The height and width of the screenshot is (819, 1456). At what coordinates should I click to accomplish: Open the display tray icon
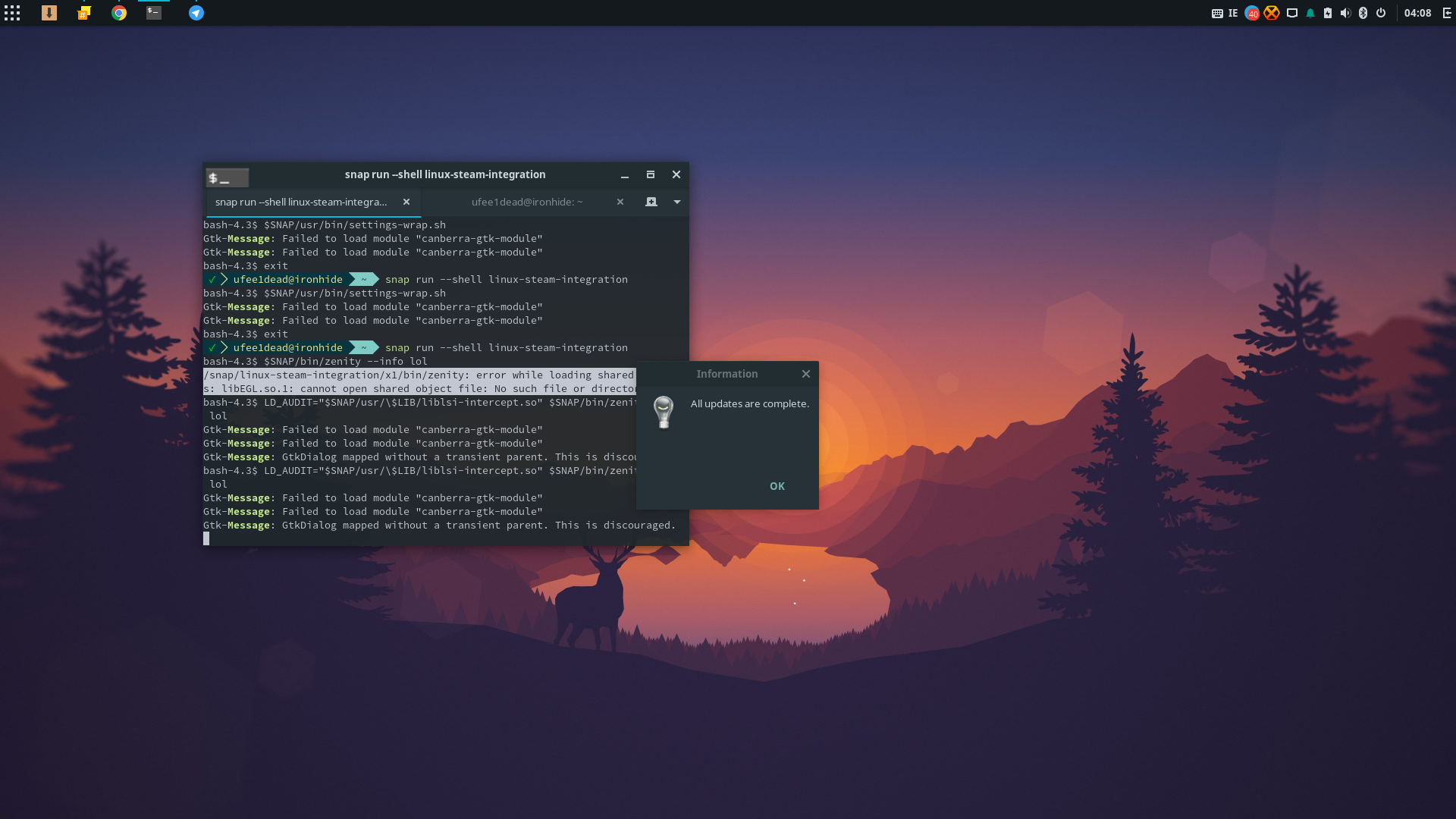click(1292, 13)
